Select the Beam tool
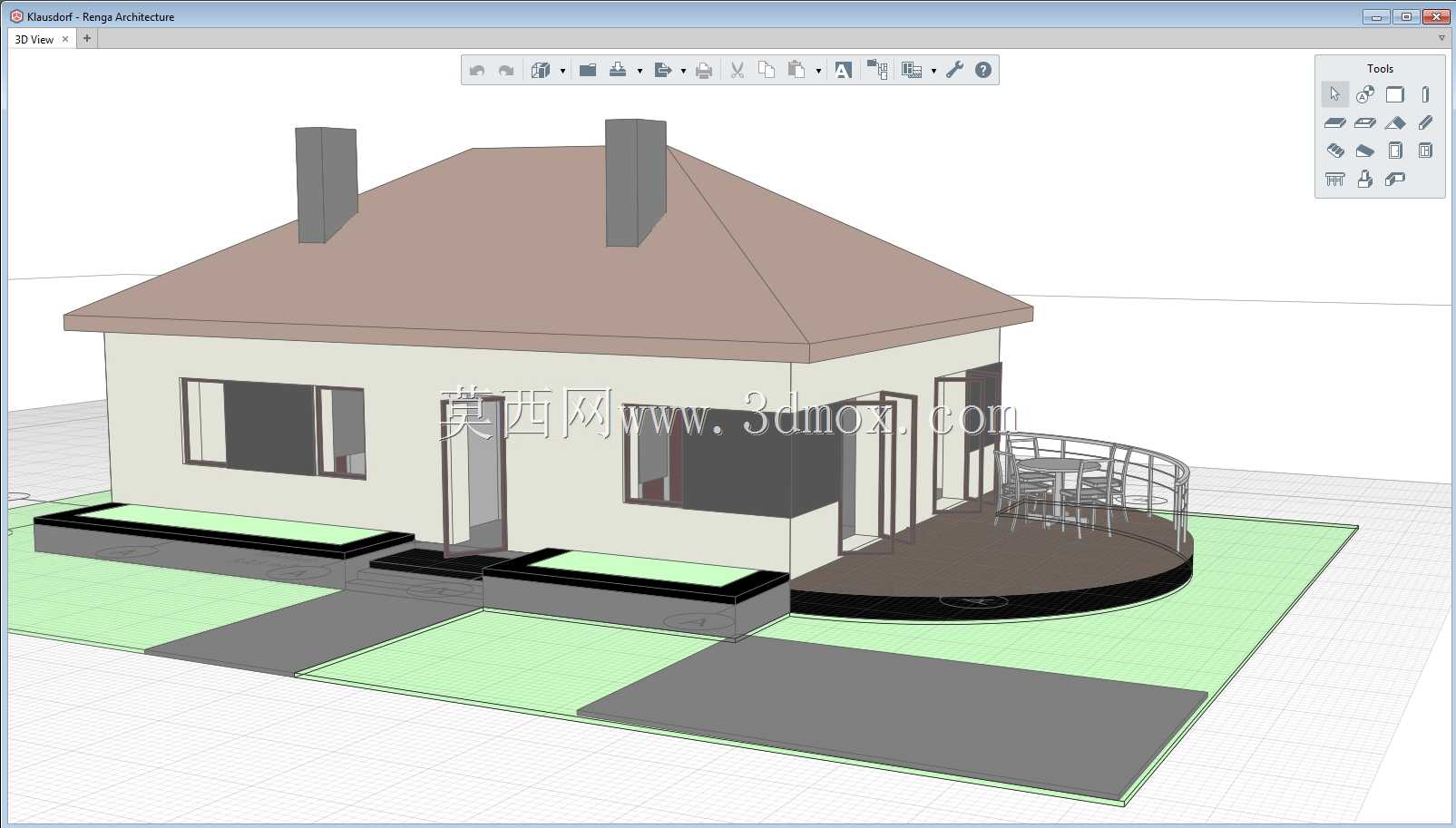This screenshot has height=828, width=1456. (1425, 122)
